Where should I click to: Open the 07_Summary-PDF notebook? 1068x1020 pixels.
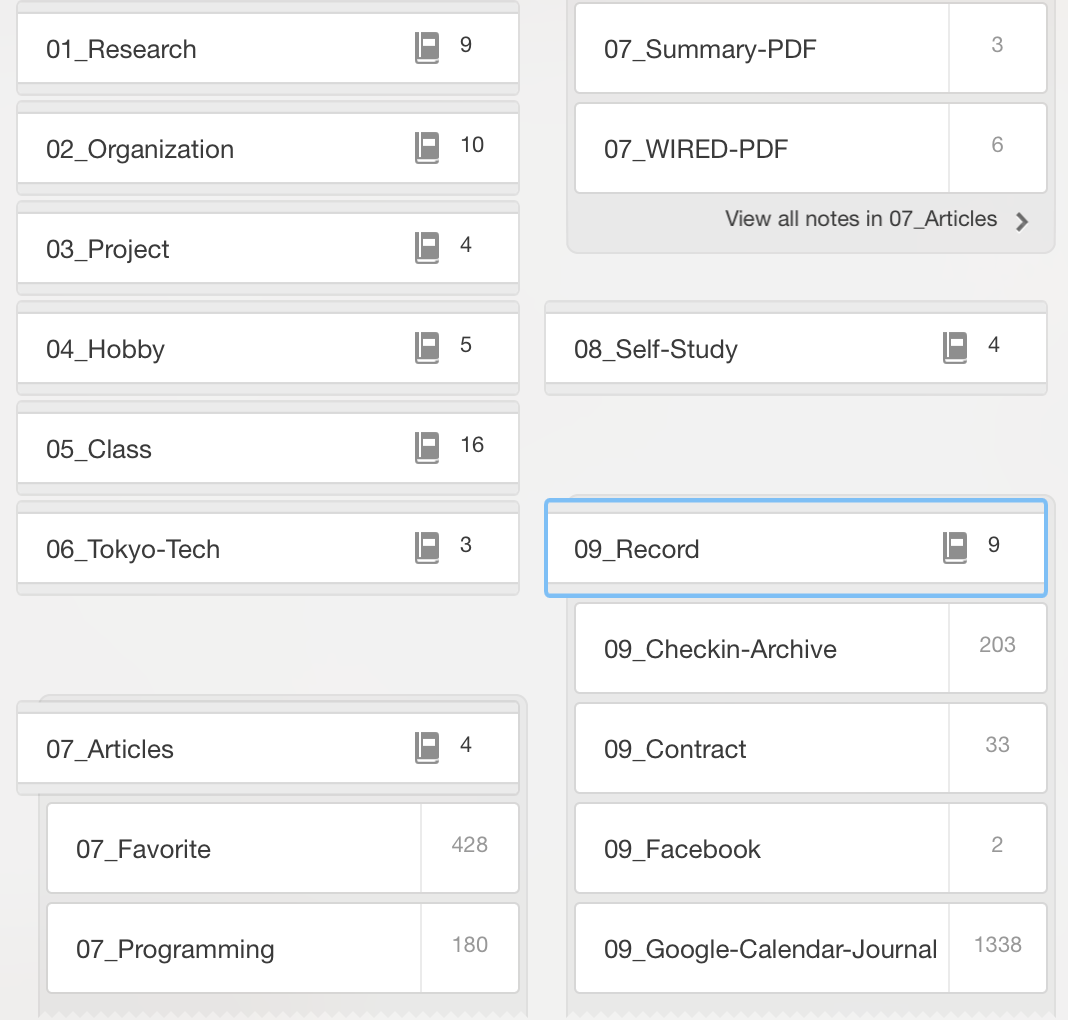(811, 48)
